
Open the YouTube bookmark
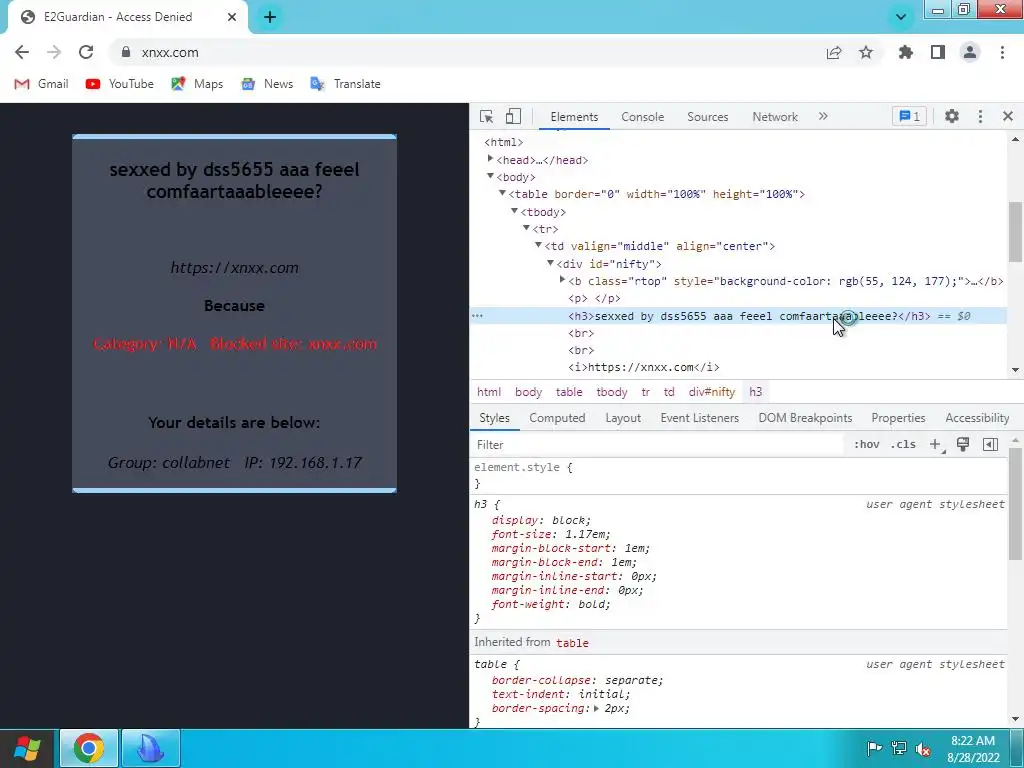click(120, 84)
